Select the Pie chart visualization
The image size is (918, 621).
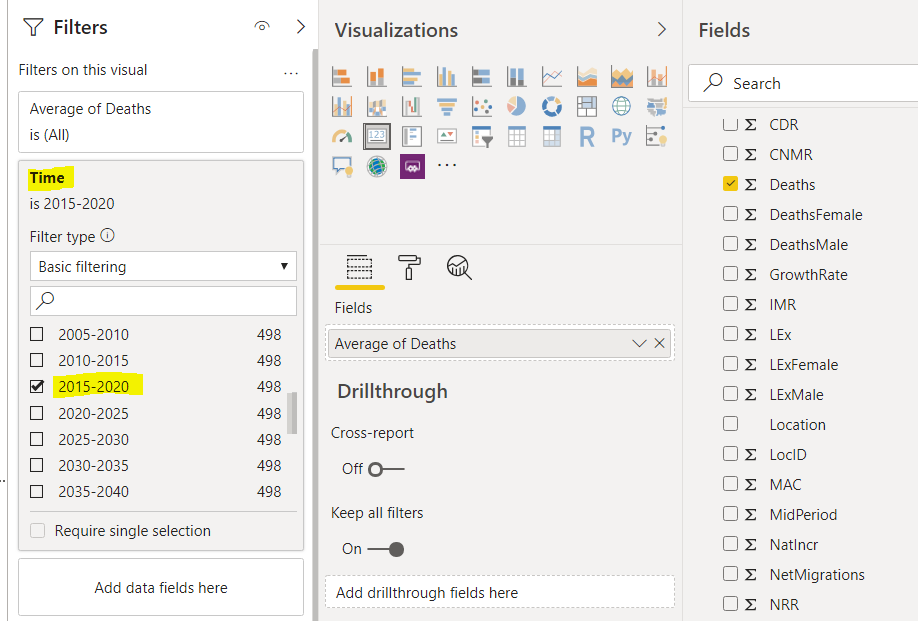[517, 107]
